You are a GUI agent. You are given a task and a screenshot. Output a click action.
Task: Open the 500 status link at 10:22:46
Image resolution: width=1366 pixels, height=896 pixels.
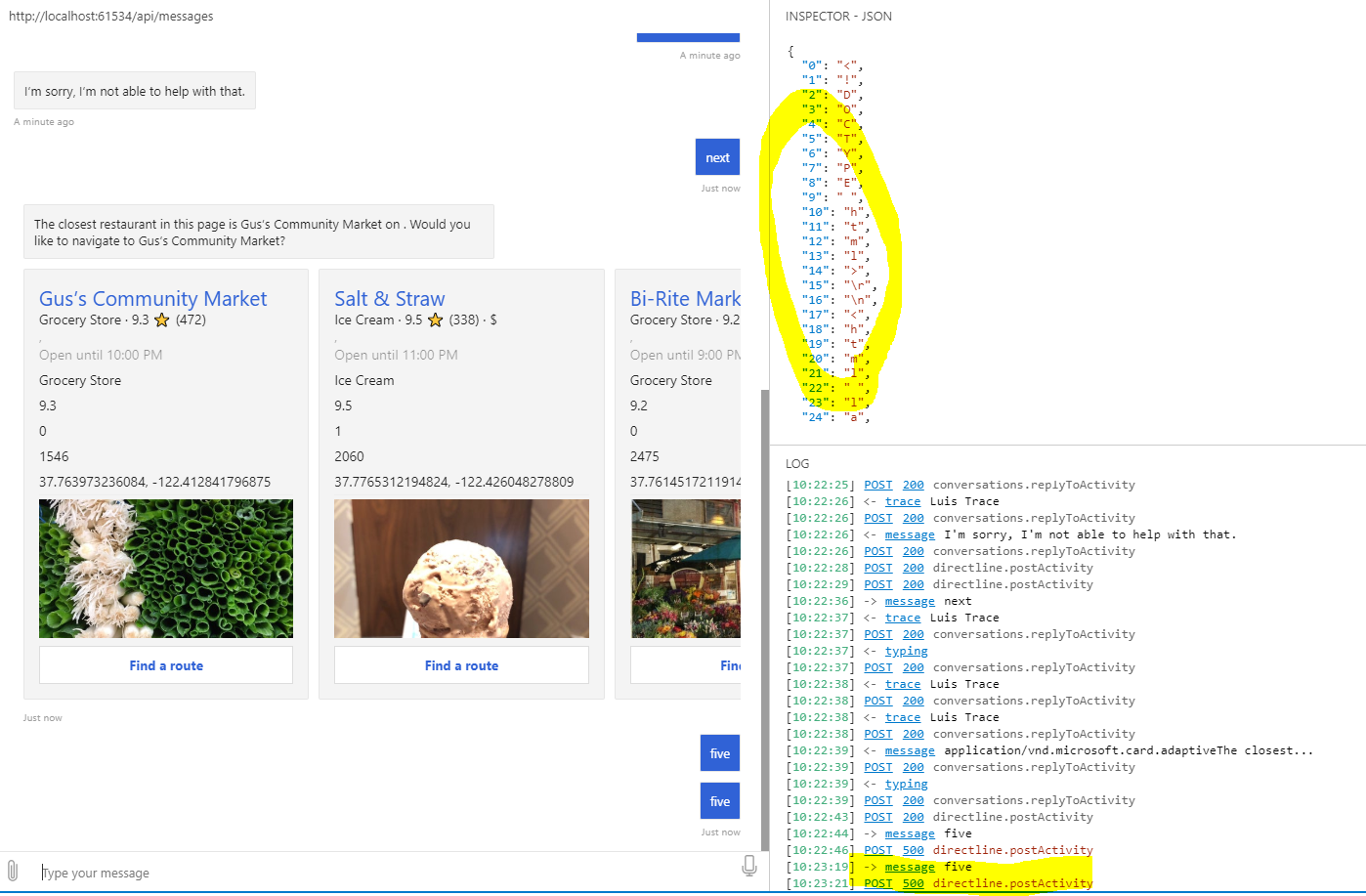coord(913,850)
